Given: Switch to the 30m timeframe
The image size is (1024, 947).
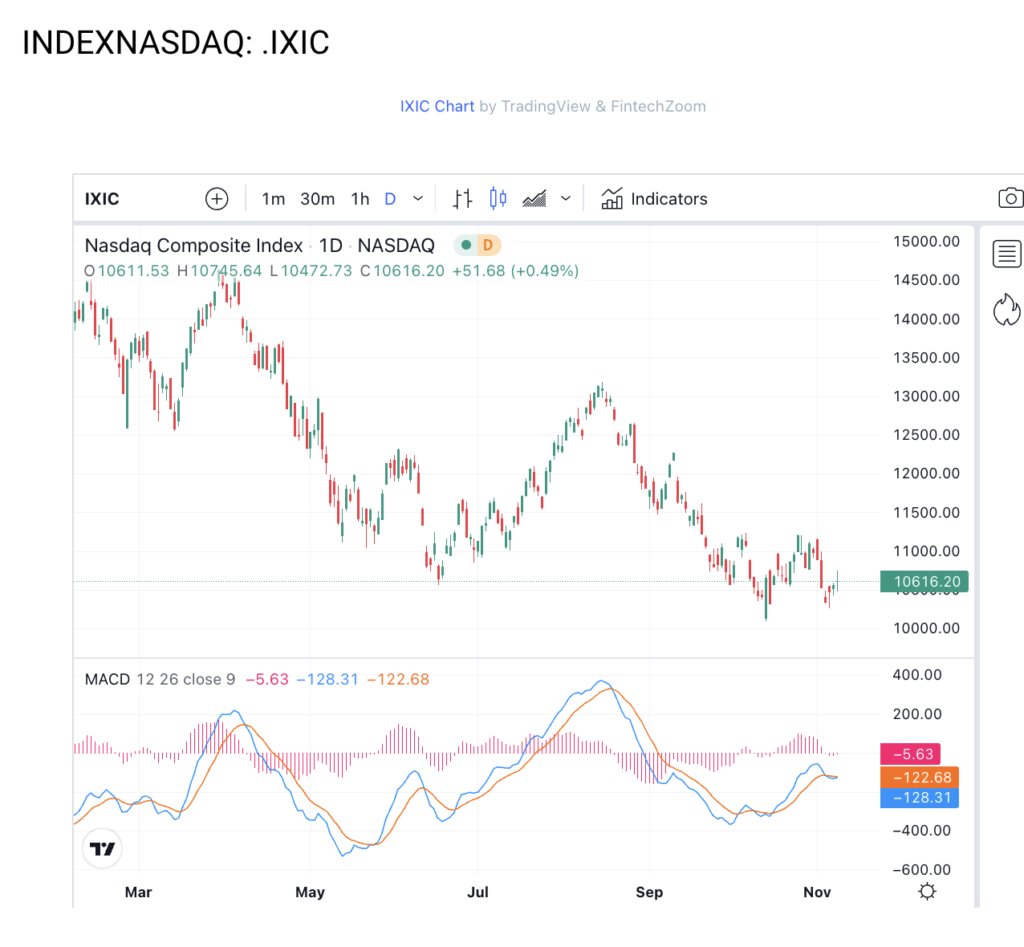Looking at the screenshot, I should tap(317, 199).
